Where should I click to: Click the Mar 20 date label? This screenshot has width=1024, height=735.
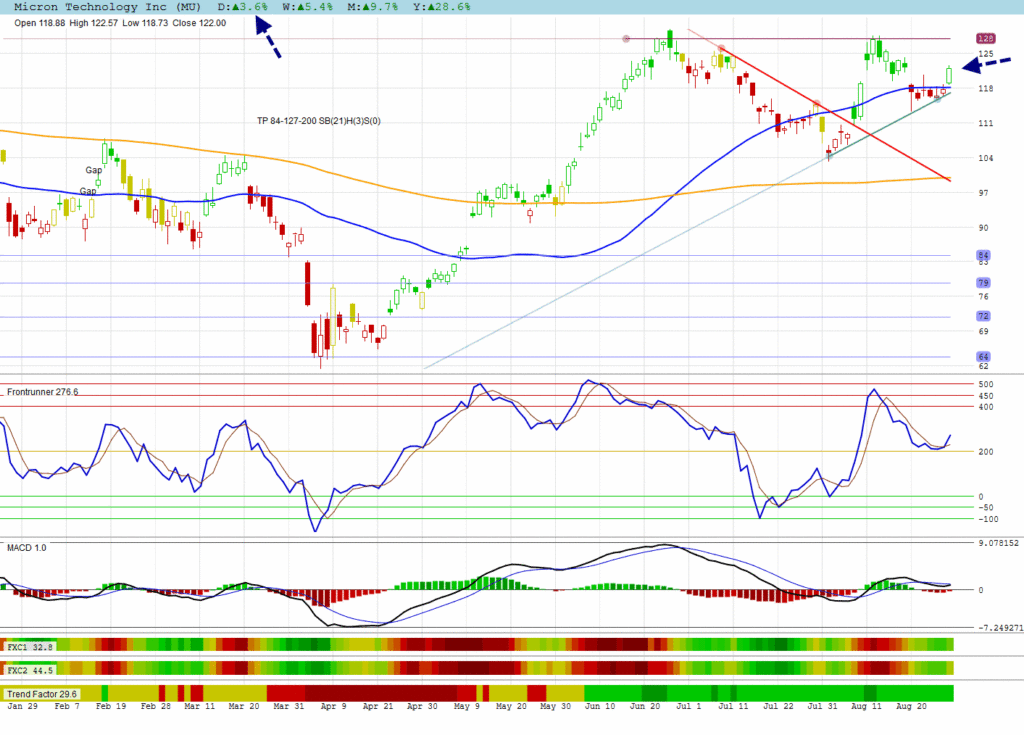point(244,706)
